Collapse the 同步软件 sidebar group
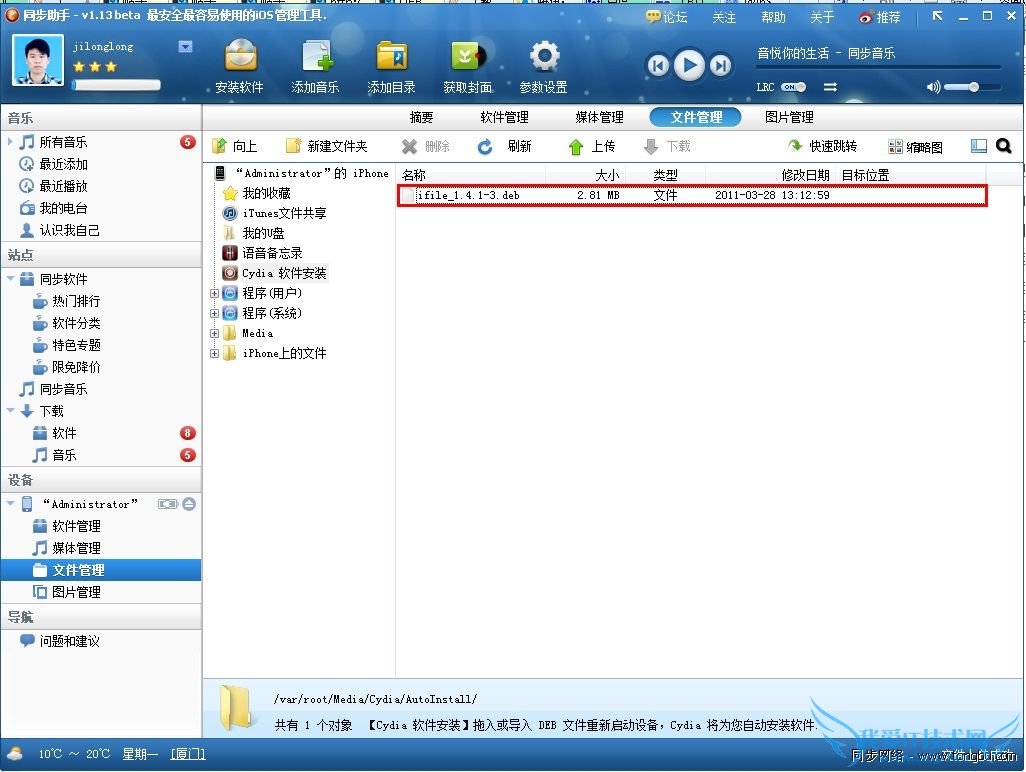 pyautogui.click(x=10, y=278)
